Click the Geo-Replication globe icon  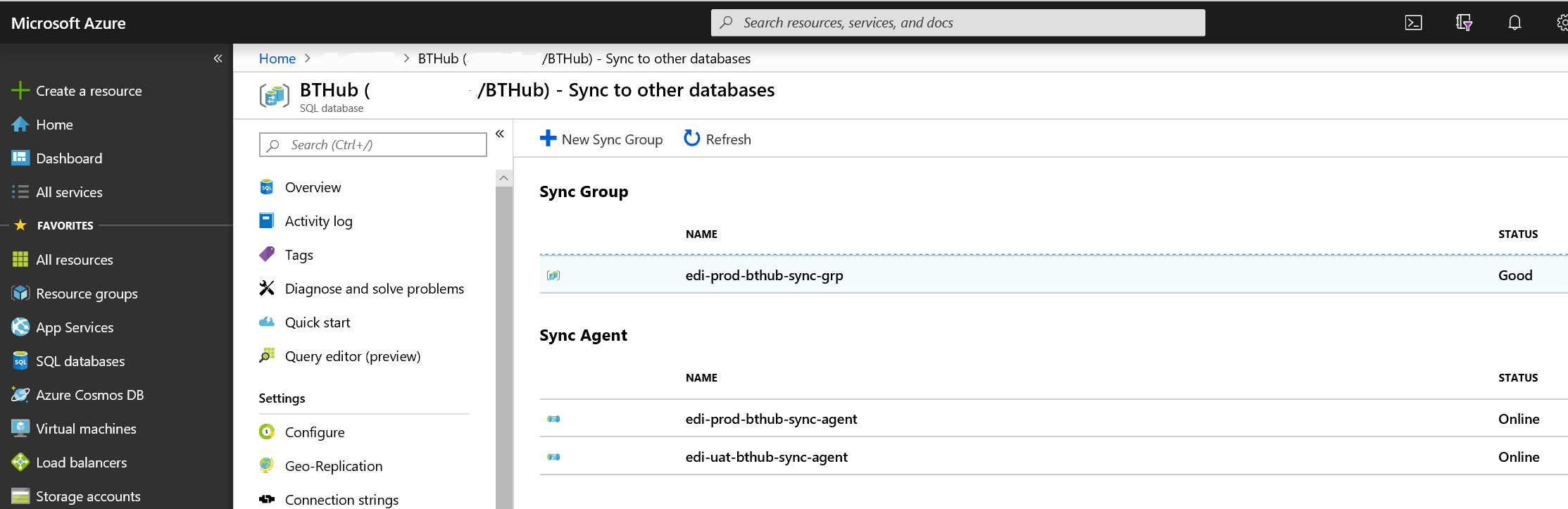(267, 465)
